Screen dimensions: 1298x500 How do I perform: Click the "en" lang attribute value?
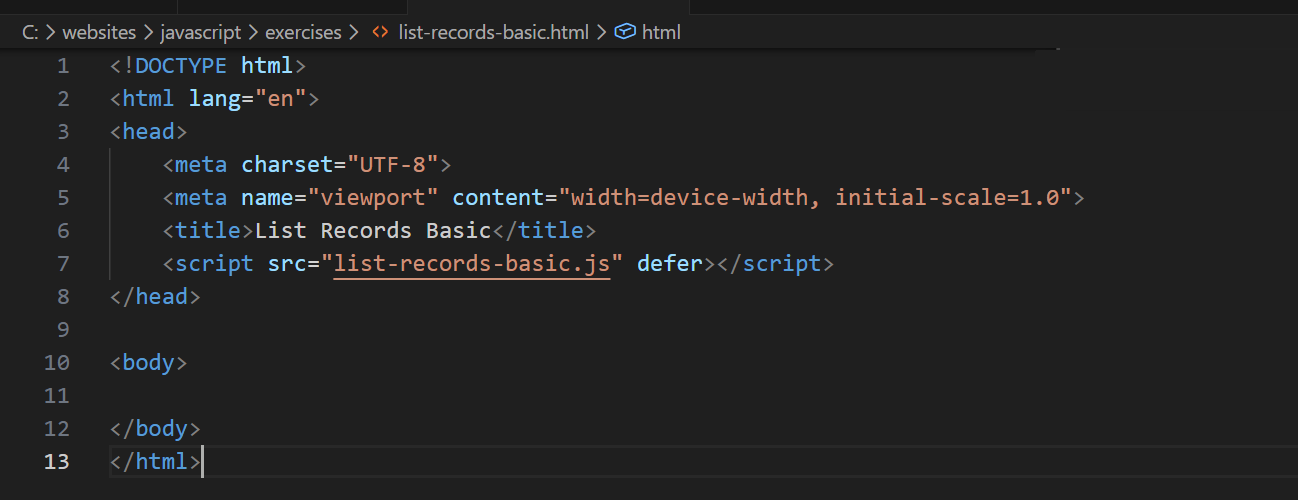[x=281, y=99]
